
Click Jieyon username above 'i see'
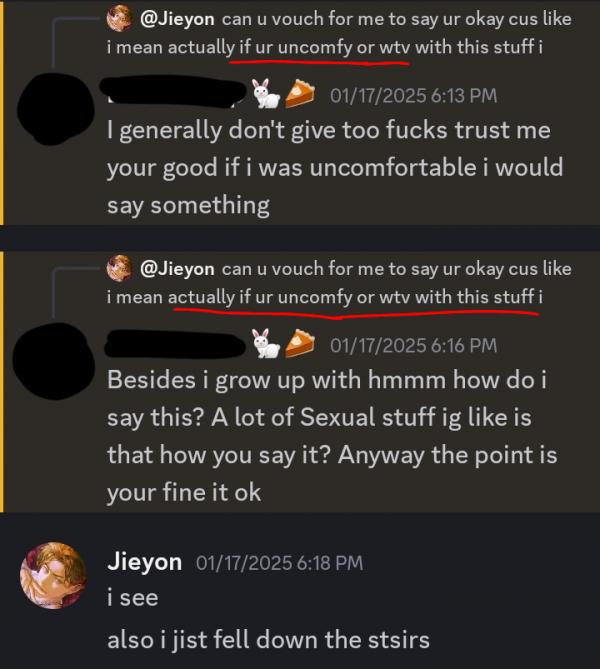[145, 562]
